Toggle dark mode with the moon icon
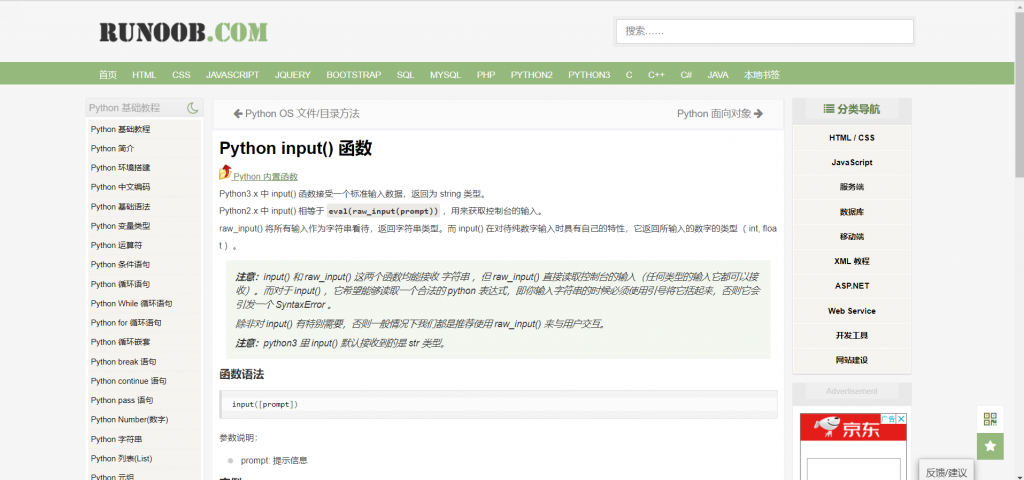This screenshot has width=1024, height=480. (193, 108)
